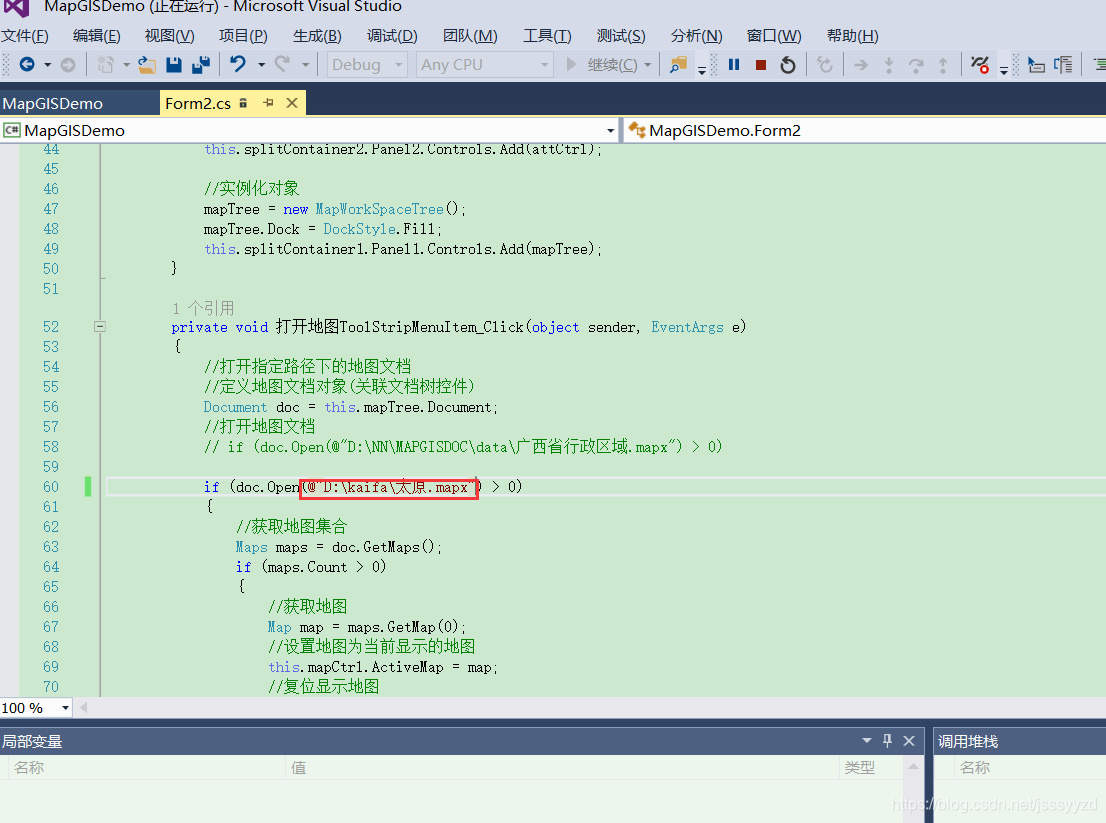Open the 生成(B) menu

[x=317, y=36]
